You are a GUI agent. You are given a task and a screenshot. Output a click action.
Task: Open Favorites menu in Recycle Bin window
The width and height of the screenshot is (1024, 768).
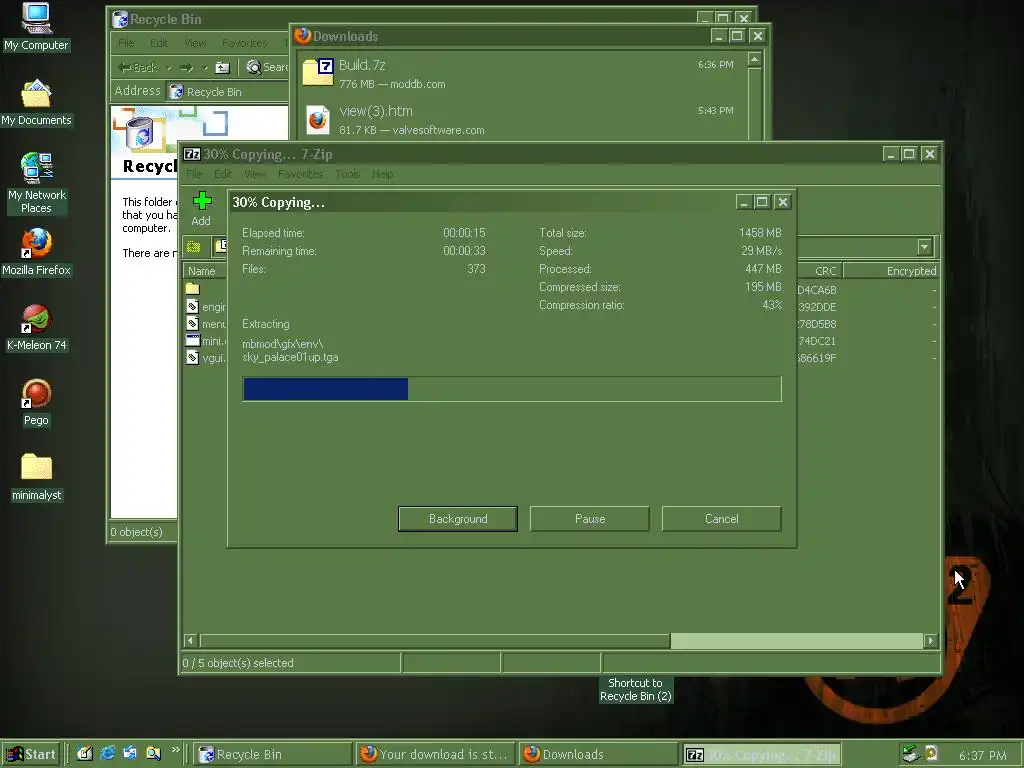click(245, 43)
